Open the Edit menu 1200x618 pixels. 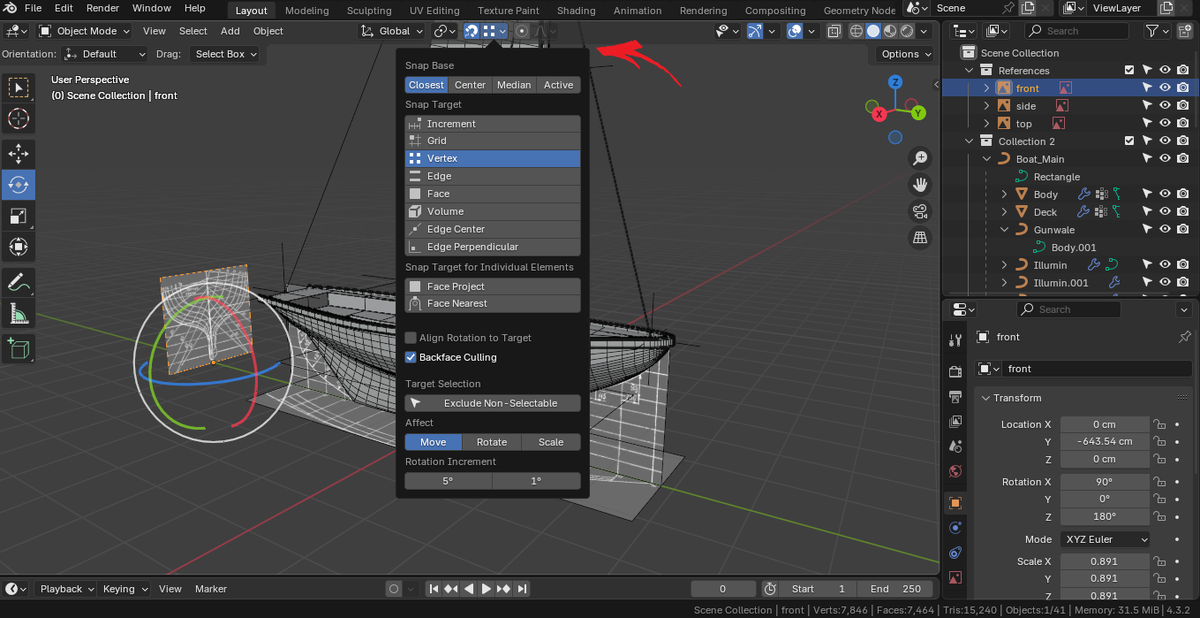[63, 8]
